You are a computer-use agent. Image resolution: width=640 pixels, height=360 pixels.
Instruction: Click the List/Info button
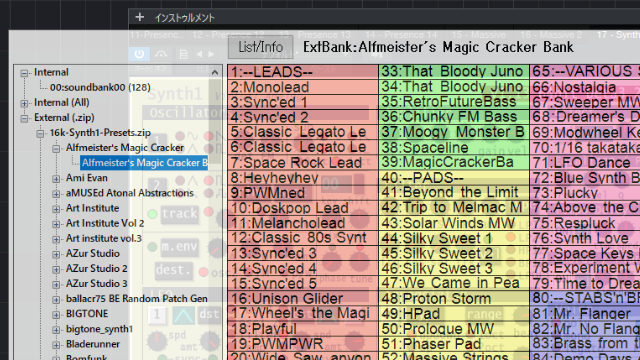click(260, 47)
